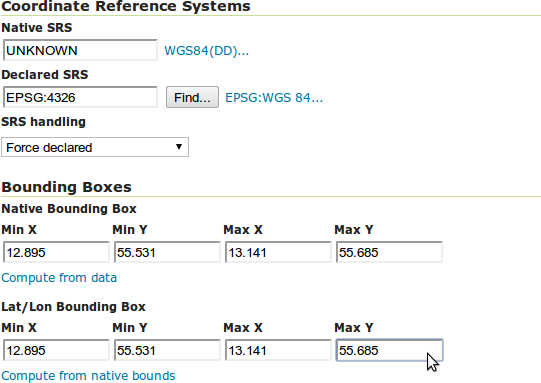This screenshot has height=383, width=541.
Task: Focus the Declared SRS field with EPSG:4326
Action: coord(80,97)
